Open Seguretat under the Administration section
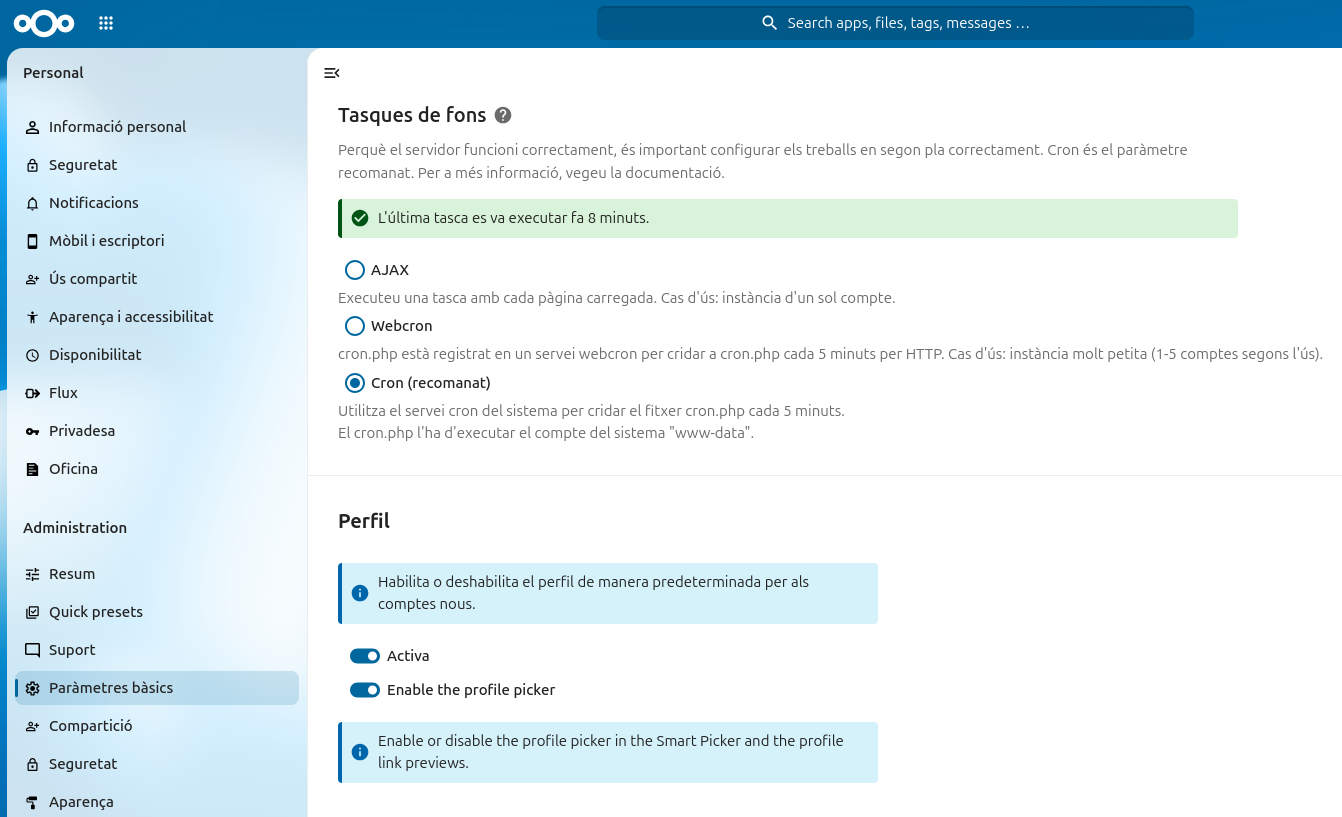Viewport: 1342px width, 817px height. [157, 764]
